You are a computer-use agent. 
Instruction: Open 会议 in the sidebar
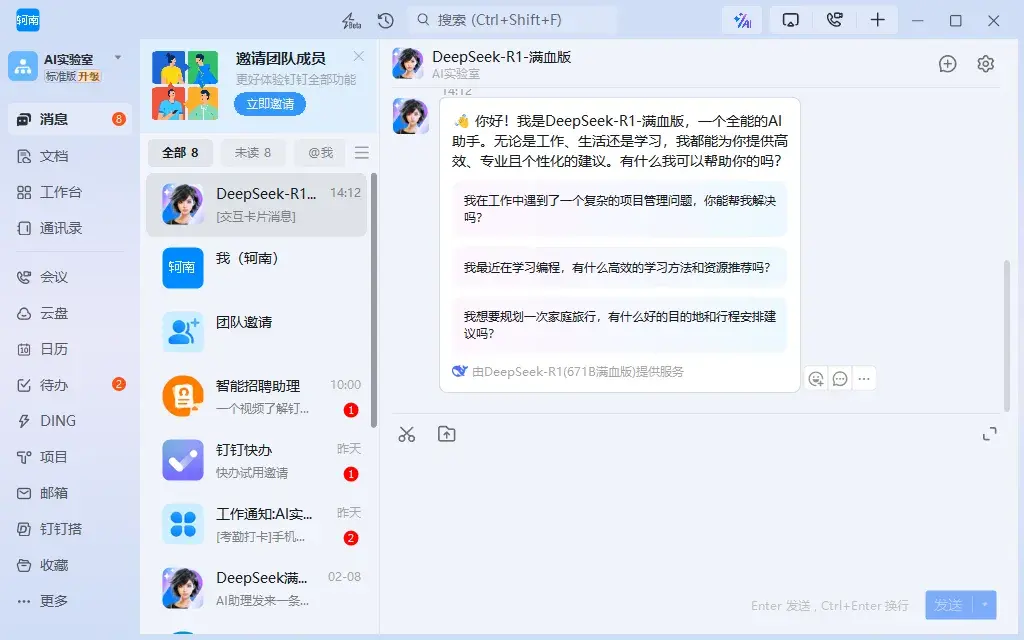point(70,277)
